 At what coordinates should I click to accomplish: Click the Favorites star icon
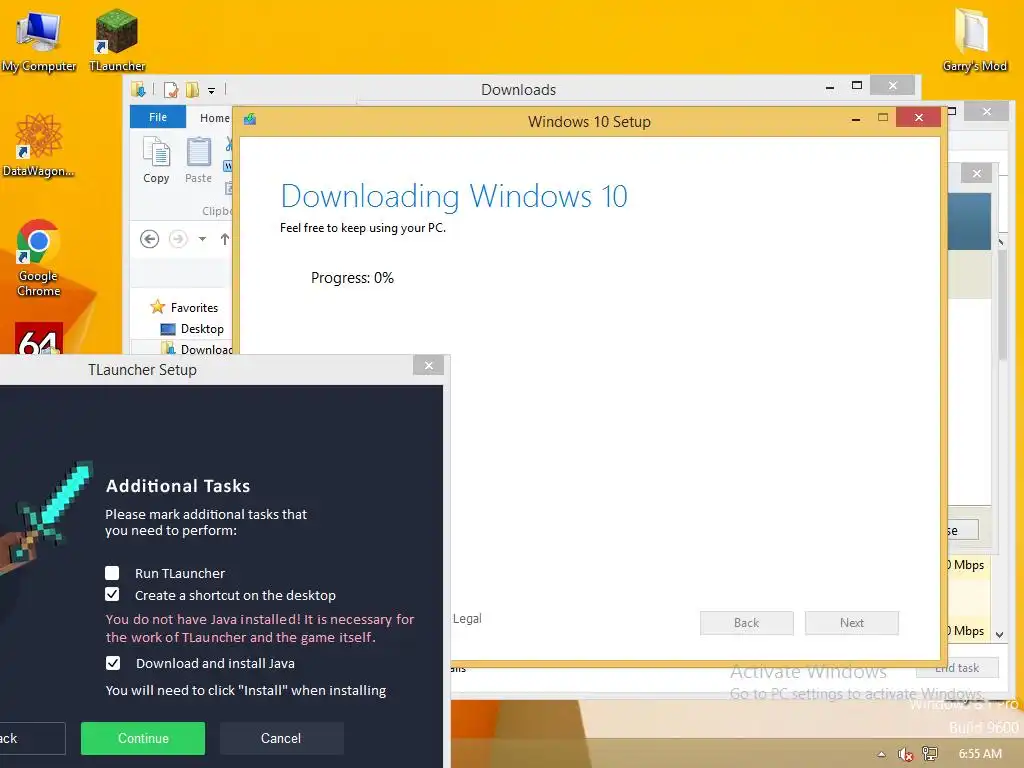tap(157, 307)
